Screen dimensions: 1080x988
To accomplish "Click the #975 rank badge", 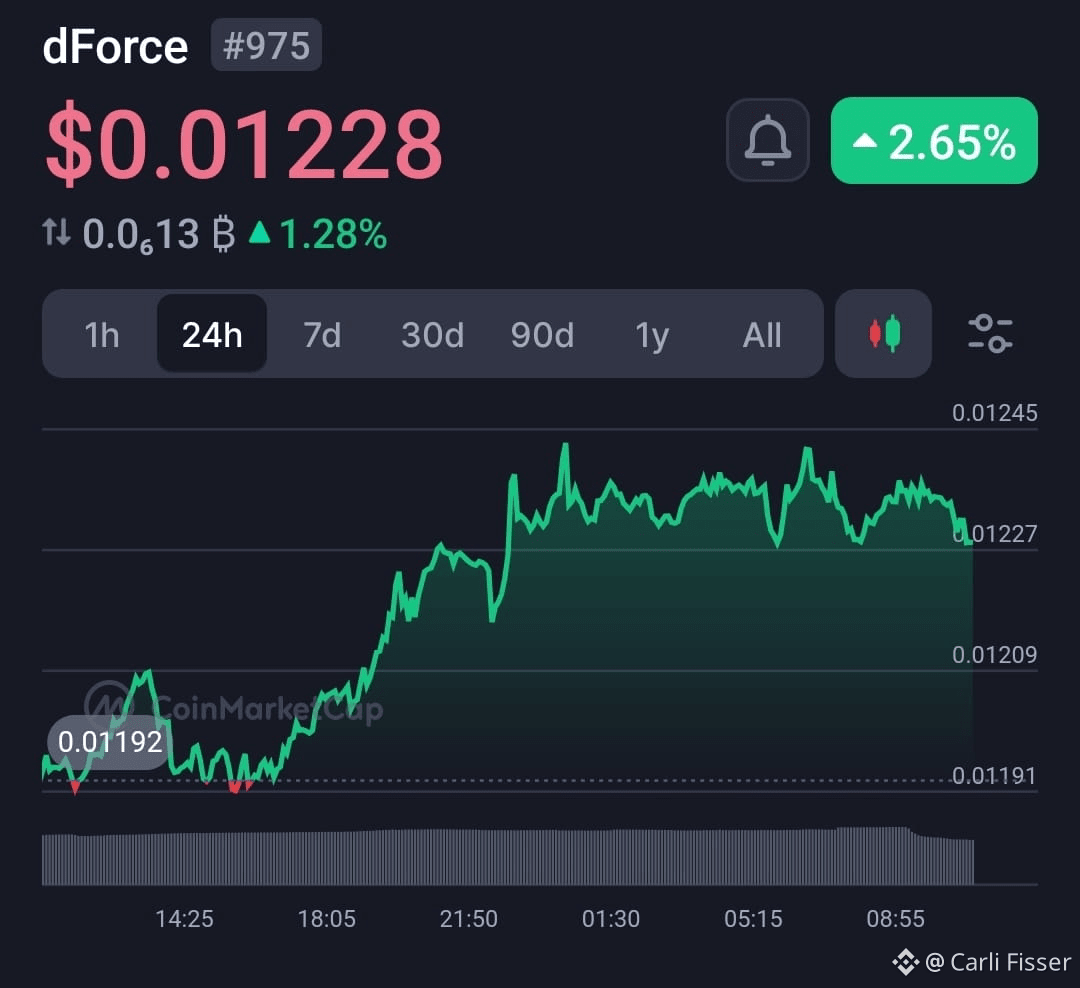I will click(265, 44).
